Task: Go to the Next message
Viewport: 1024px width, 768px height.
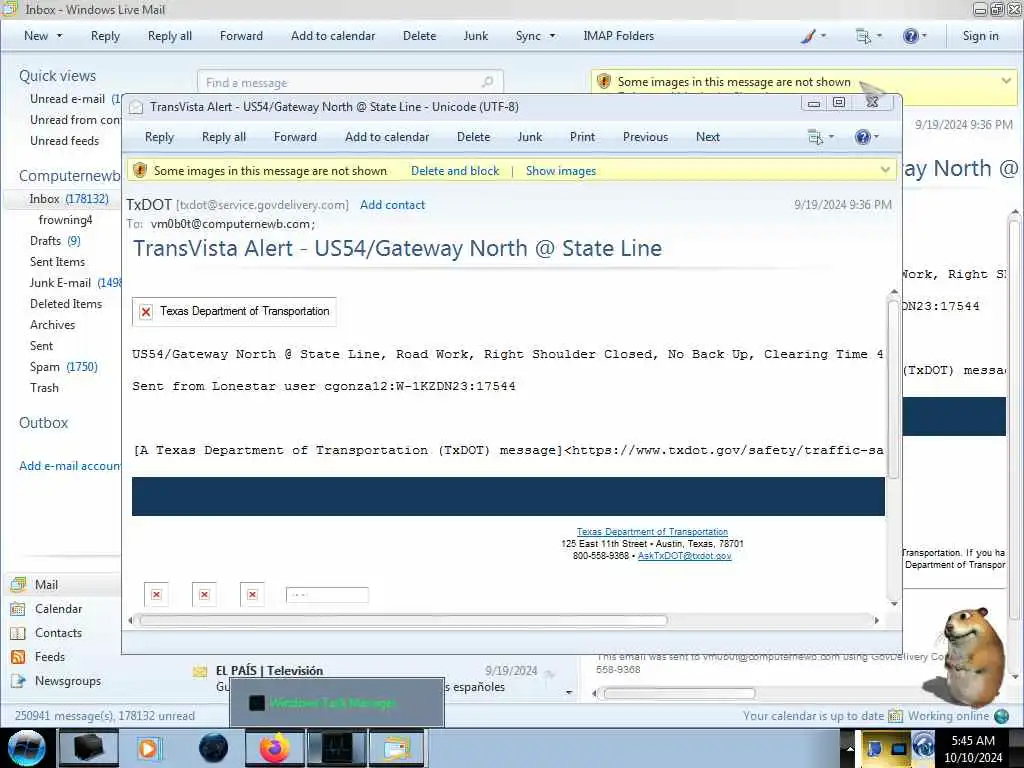Action: point(707,137)
